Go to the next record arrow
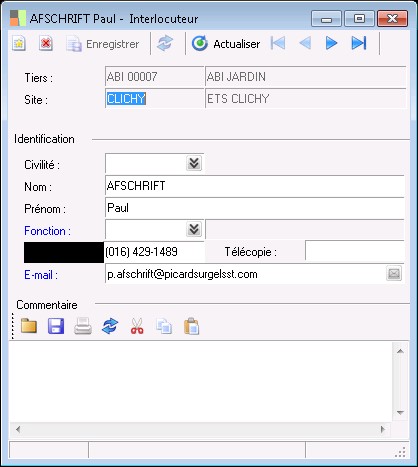This screenshot has width=418, height=467. tap(332, 43)
